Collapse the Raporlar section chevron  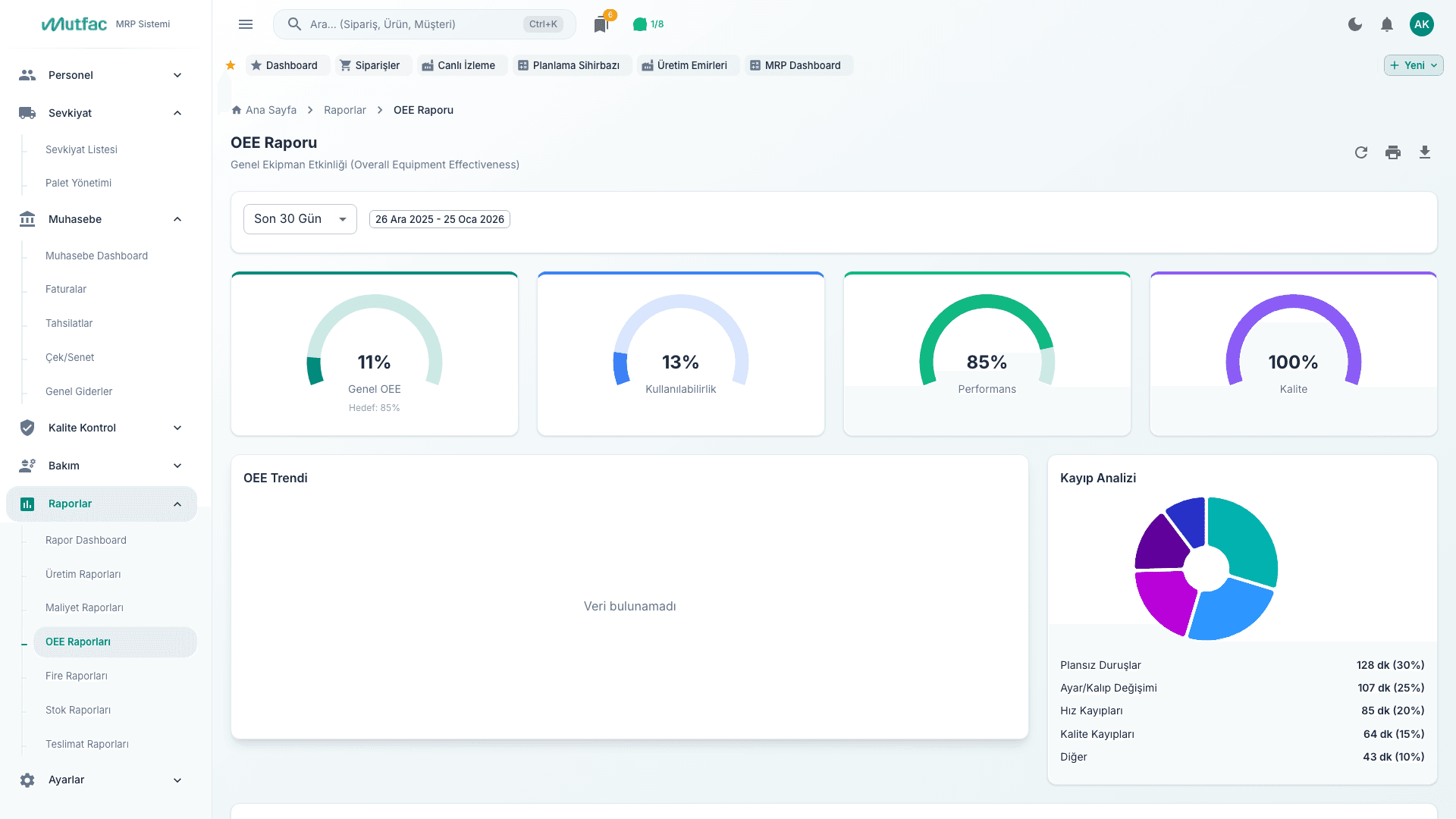[177, 504]
